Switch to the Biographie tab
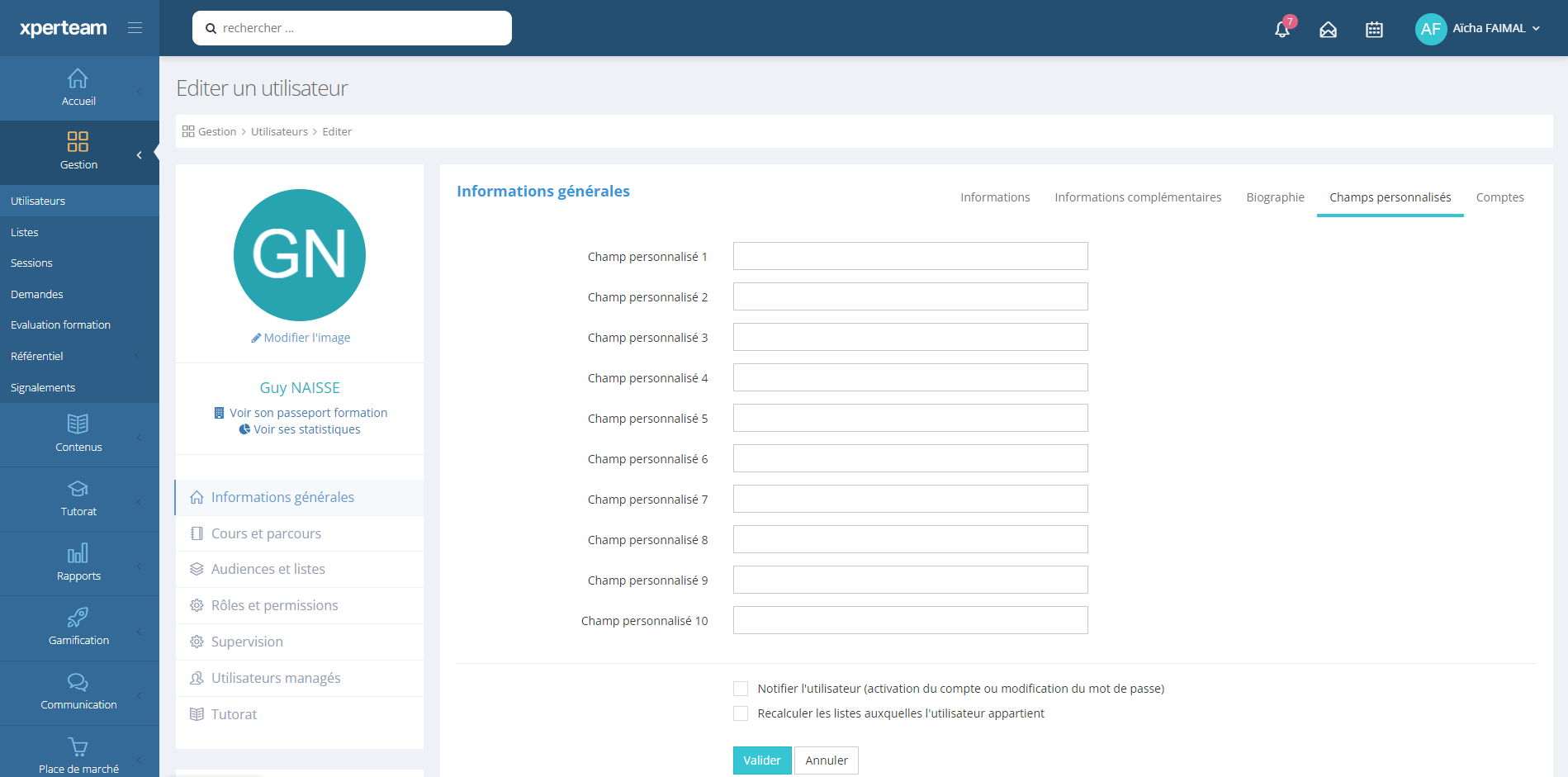This screenshot has height=777, width=1568. coord(1275,197)
